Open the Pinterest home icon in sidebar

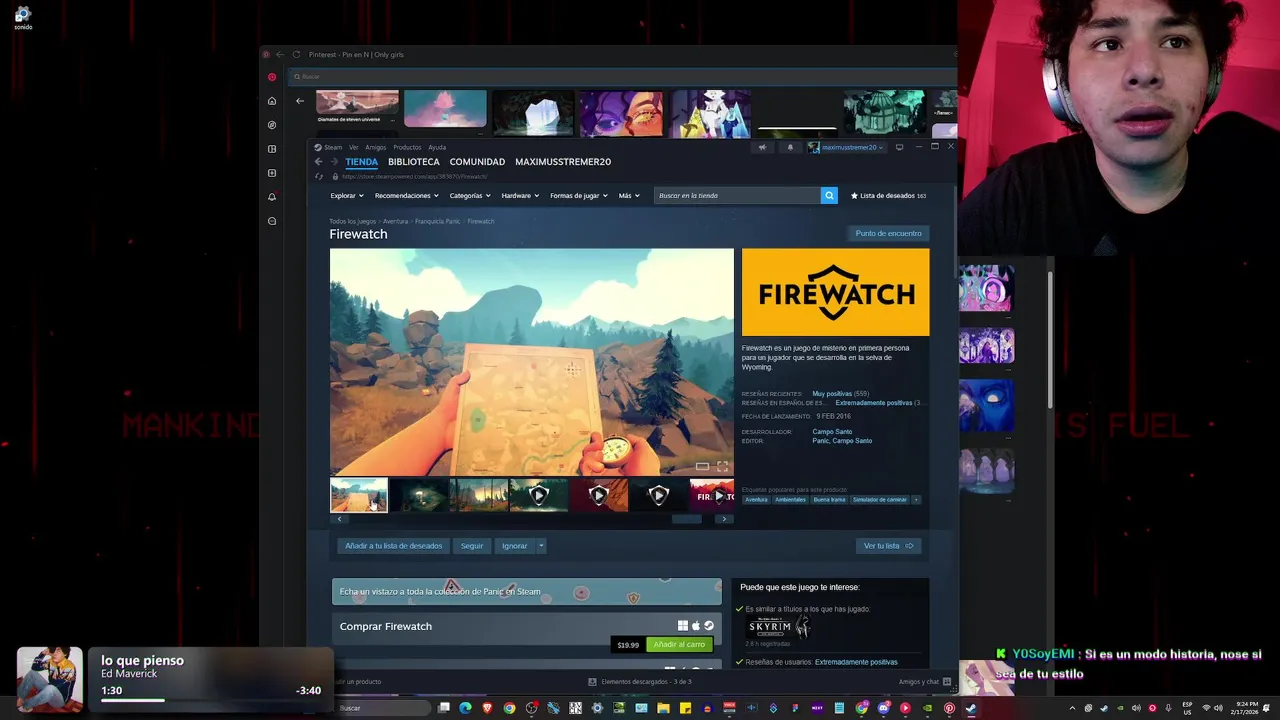click(272, 101)
